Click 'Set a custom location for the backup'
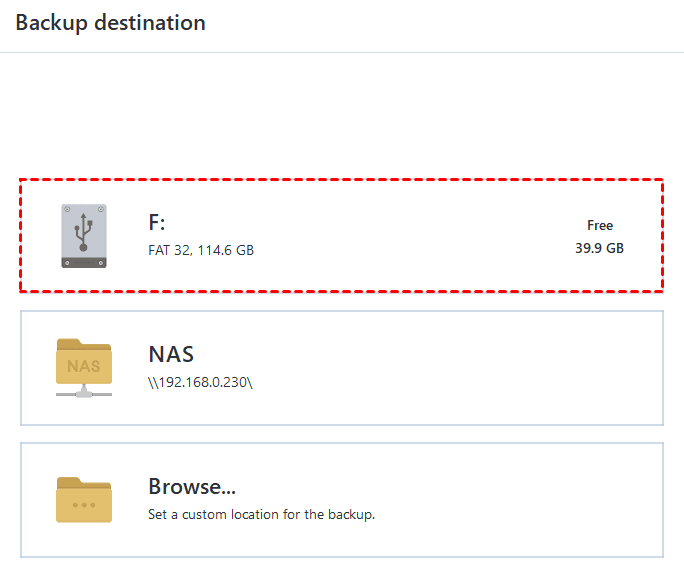 (x=261, y=515)
